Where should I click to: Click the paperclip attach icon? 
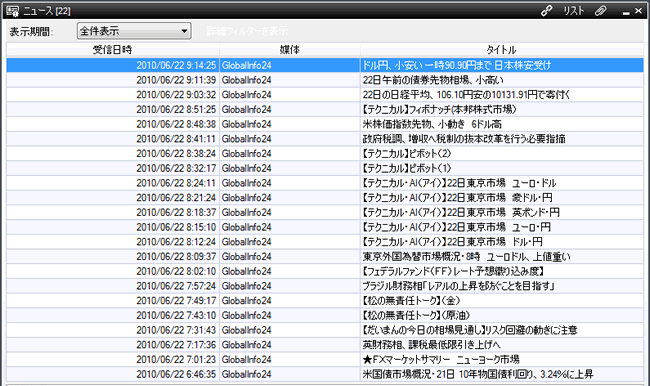point(601,11)
